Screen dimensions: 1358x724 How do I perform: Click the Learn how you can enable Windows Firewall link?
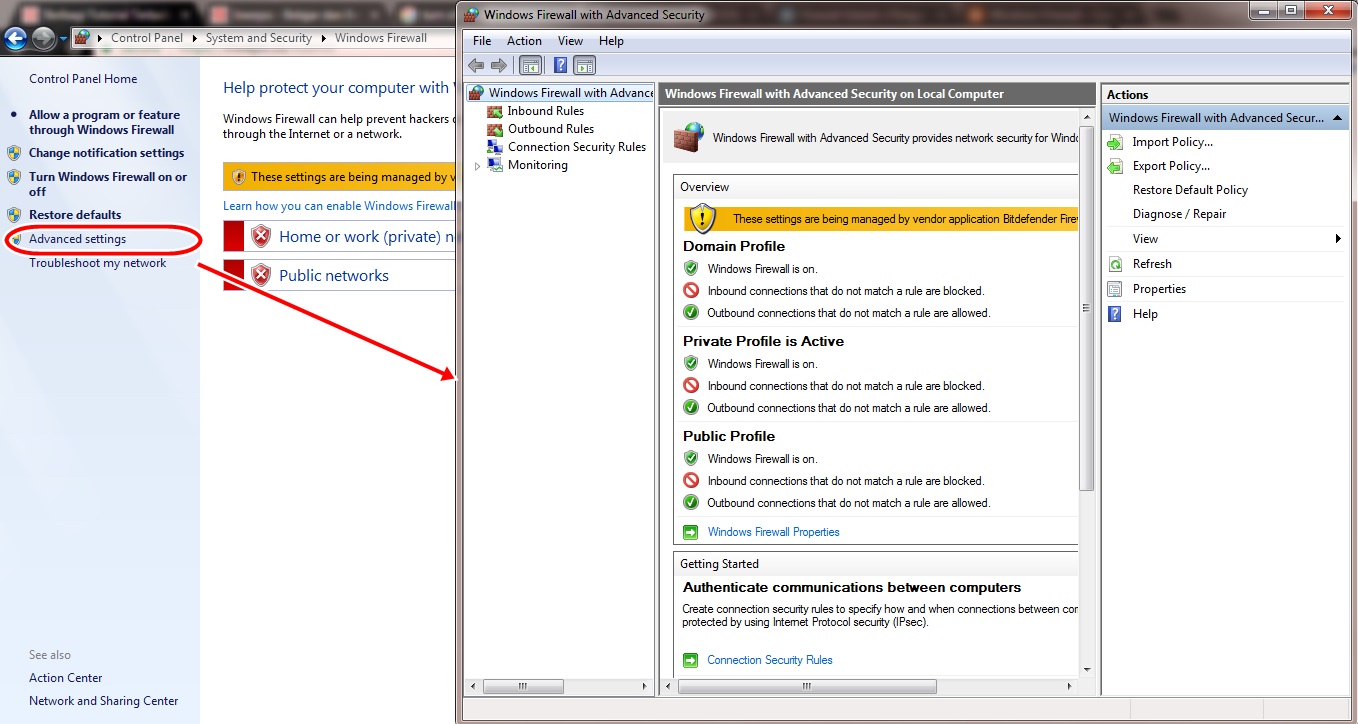[339, 206]
